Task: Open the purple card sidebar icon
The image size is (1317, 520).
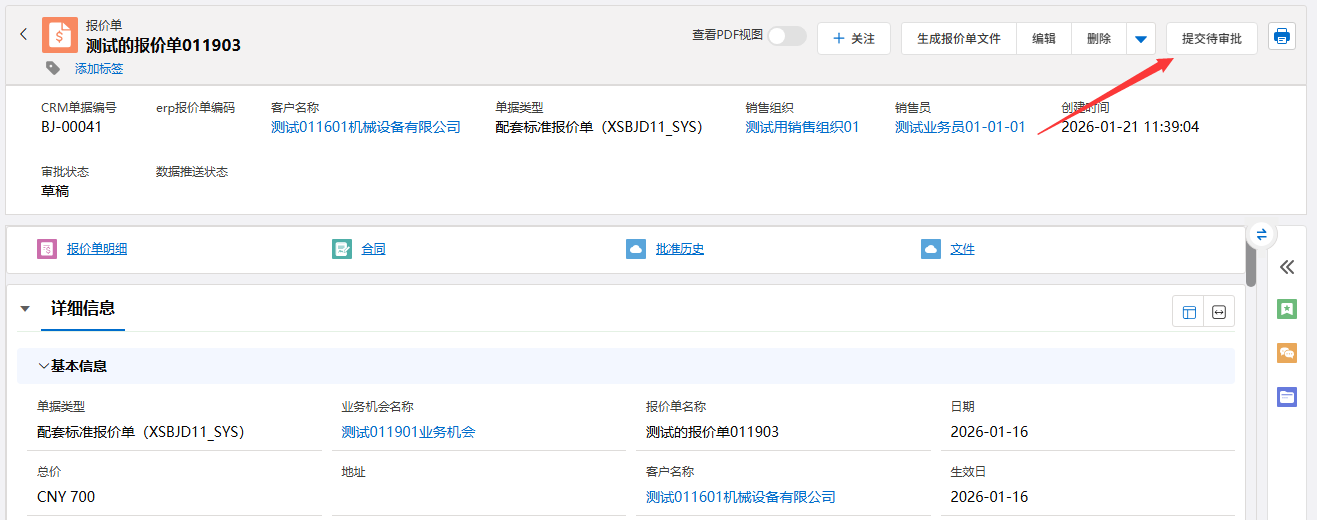Action: pyautogui.click(x=1287, y=397)
